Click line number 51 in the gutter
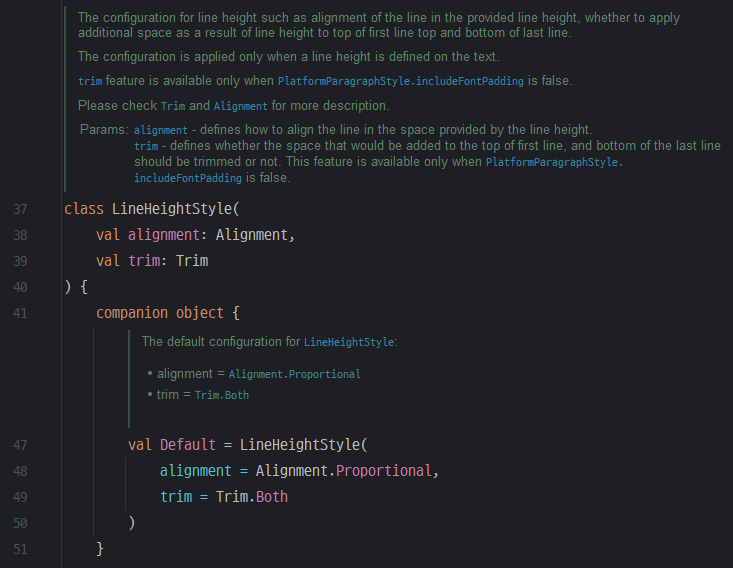Screen dimensions: 733x568 click(20, 549)
